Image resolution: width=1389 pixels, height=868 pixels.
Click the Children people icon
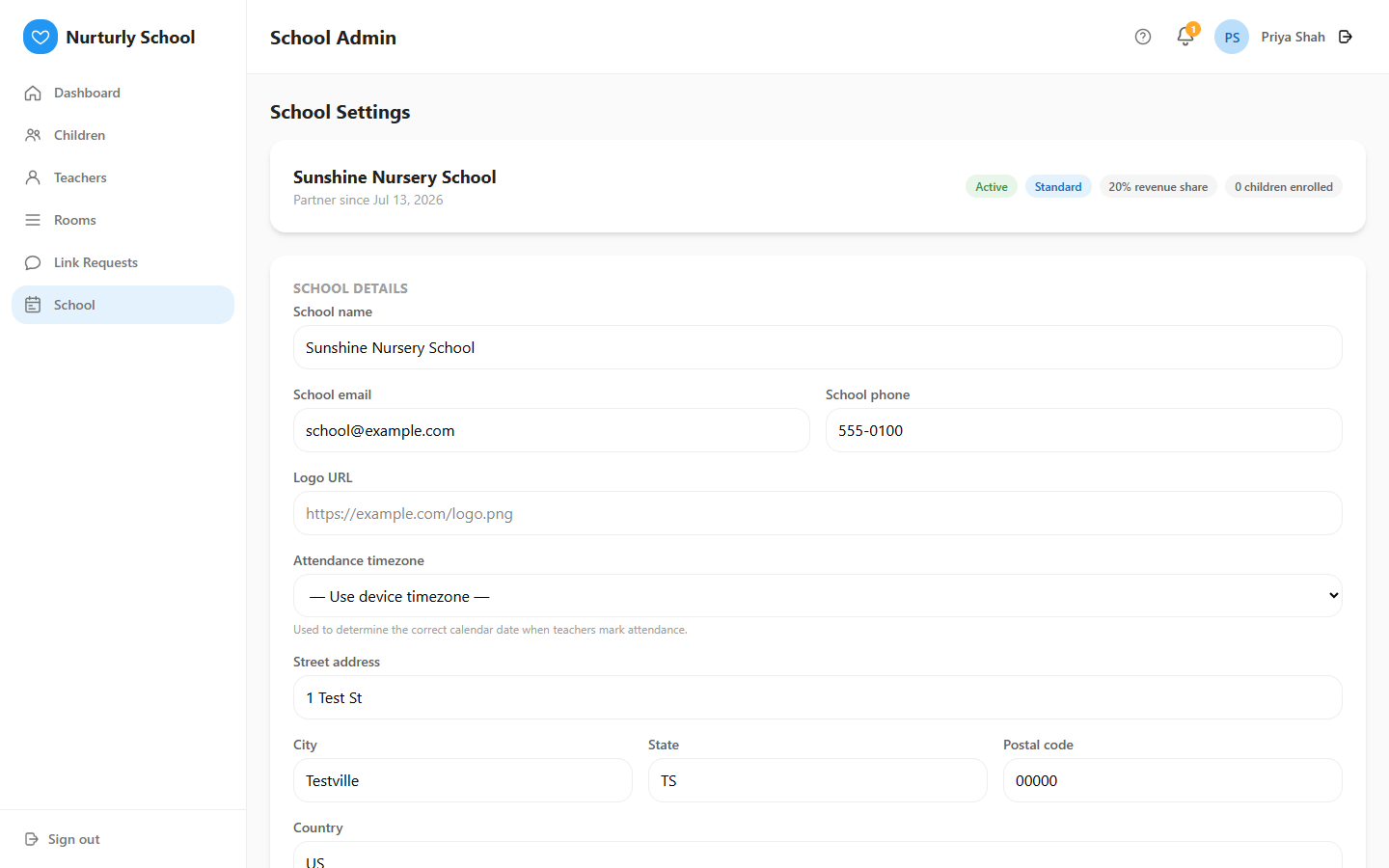pyautogui.click(x=33, y=135)
